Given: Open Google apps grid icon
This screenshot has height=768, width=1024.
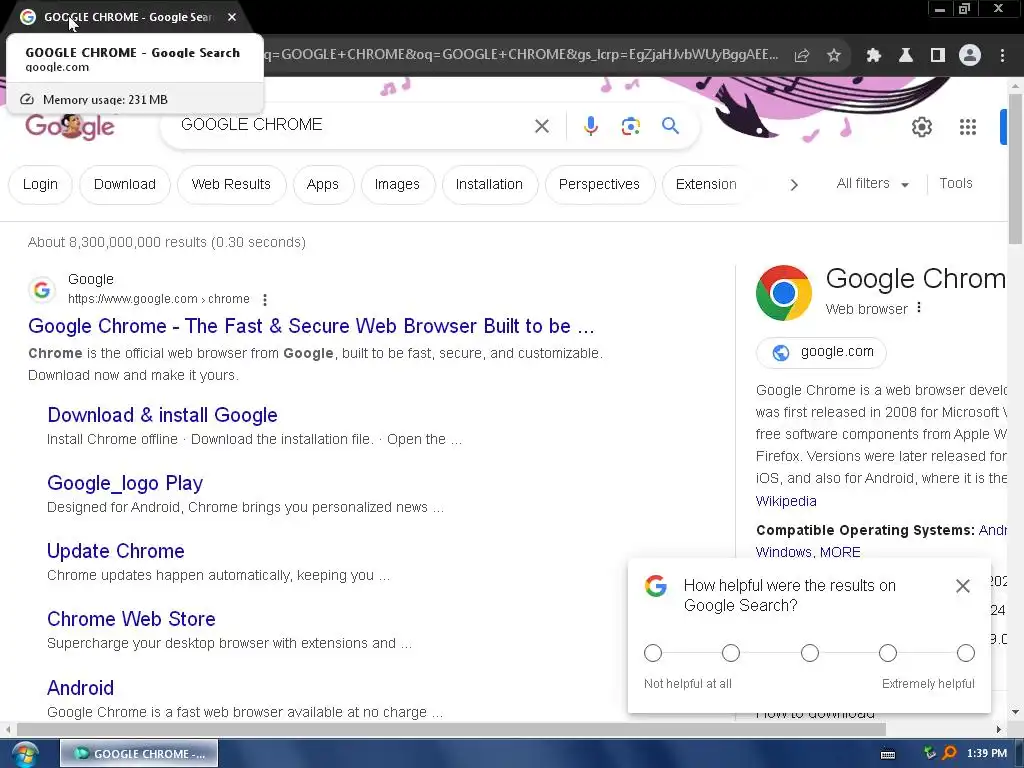Looking at the screenshot, I should (x=967, y=127).
